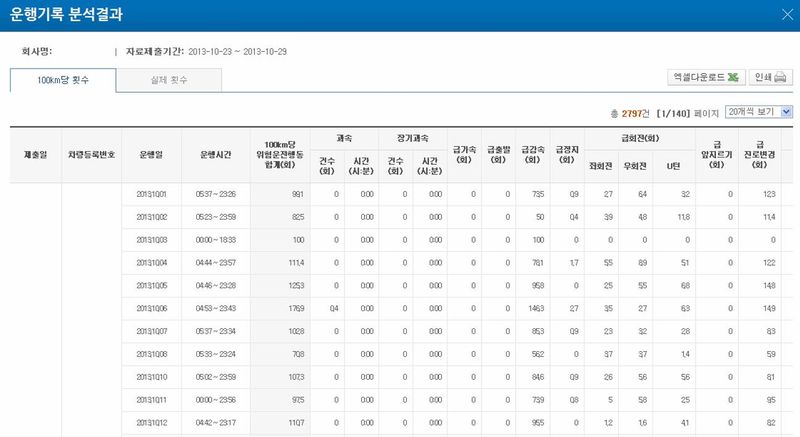800x437 pixels.
Task: Click the [1/140] 페이지 indicator
Action: tap(688, 113)
